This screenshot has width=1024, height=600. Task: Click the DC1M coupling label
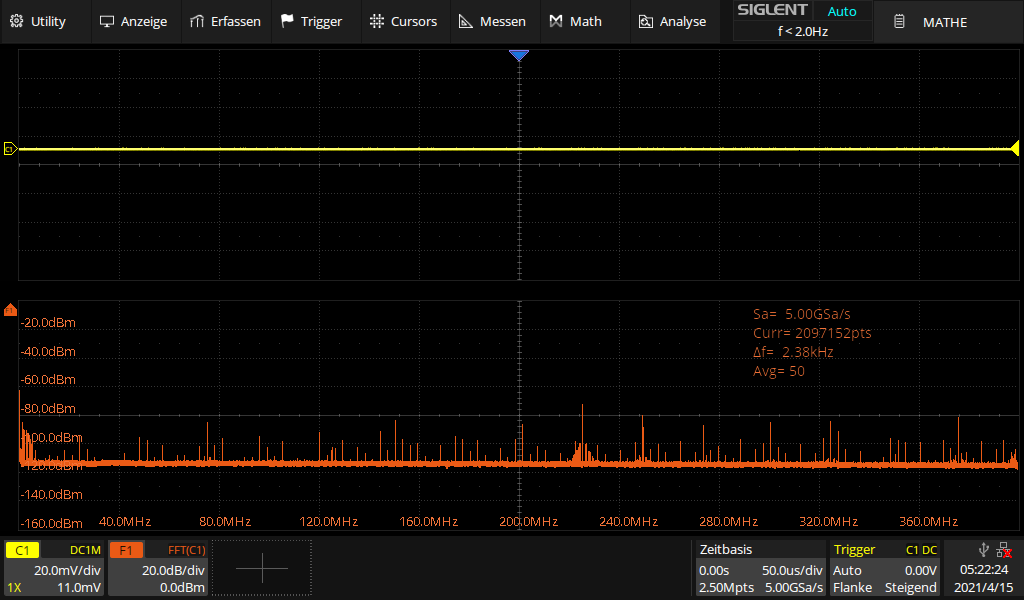tap(86, 550)
